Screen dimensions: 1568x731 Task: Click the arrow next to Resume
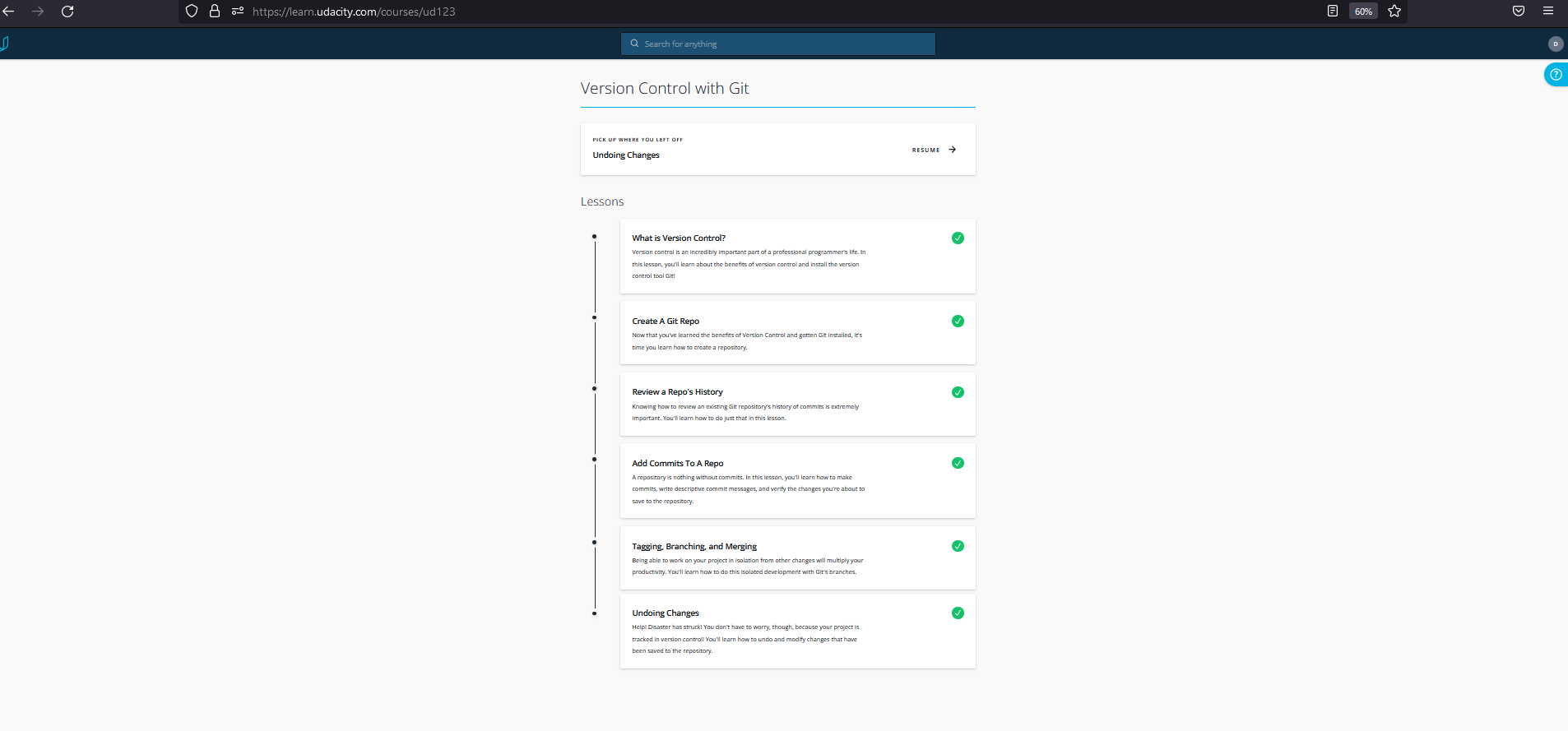[x=952, y=150]
